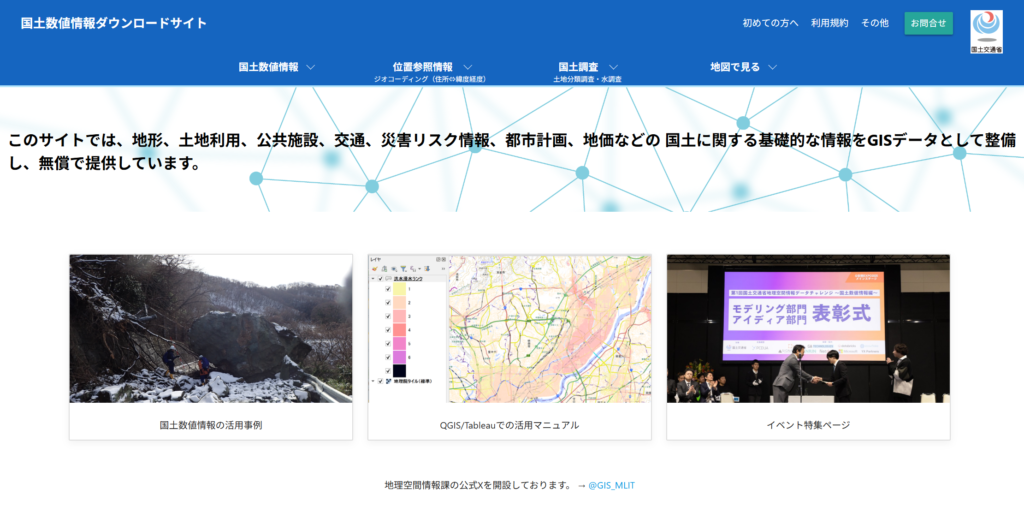
Task: Click the QGIS/Tableauでの活用マニュアル caption
Action: point(509,425)
